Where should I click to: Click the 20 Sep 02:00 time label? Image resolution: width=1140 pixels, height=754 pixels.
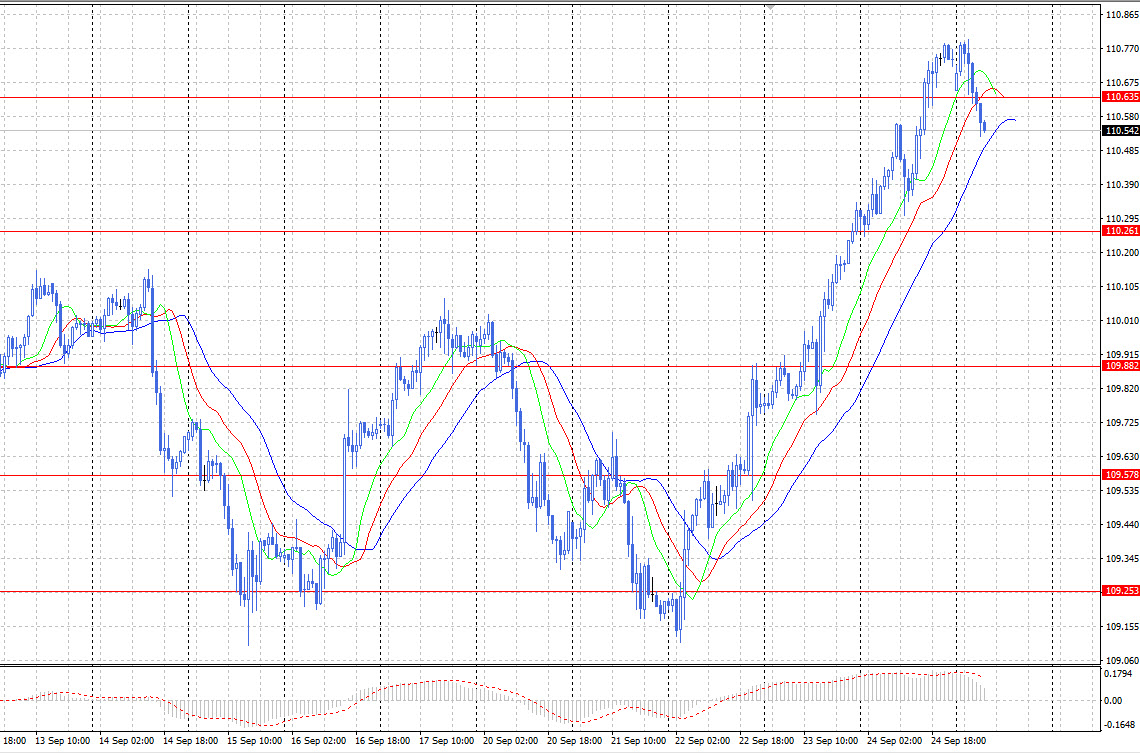(510, 740)
